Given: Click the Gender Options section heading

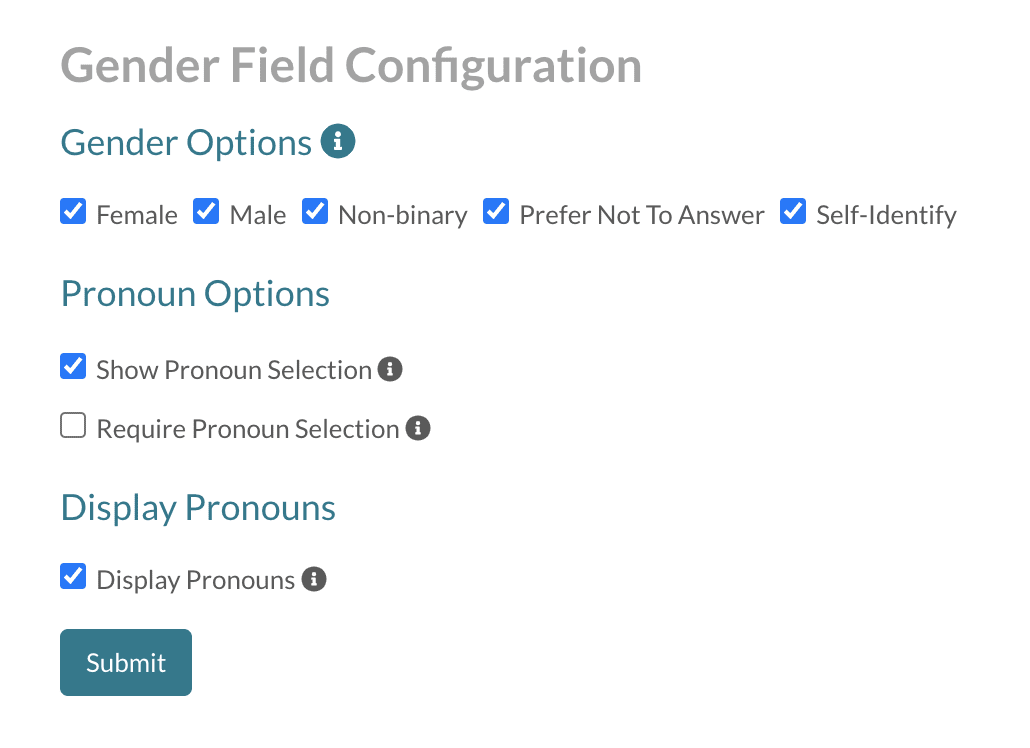Looking at the screenshot, I should pos(185,142).
